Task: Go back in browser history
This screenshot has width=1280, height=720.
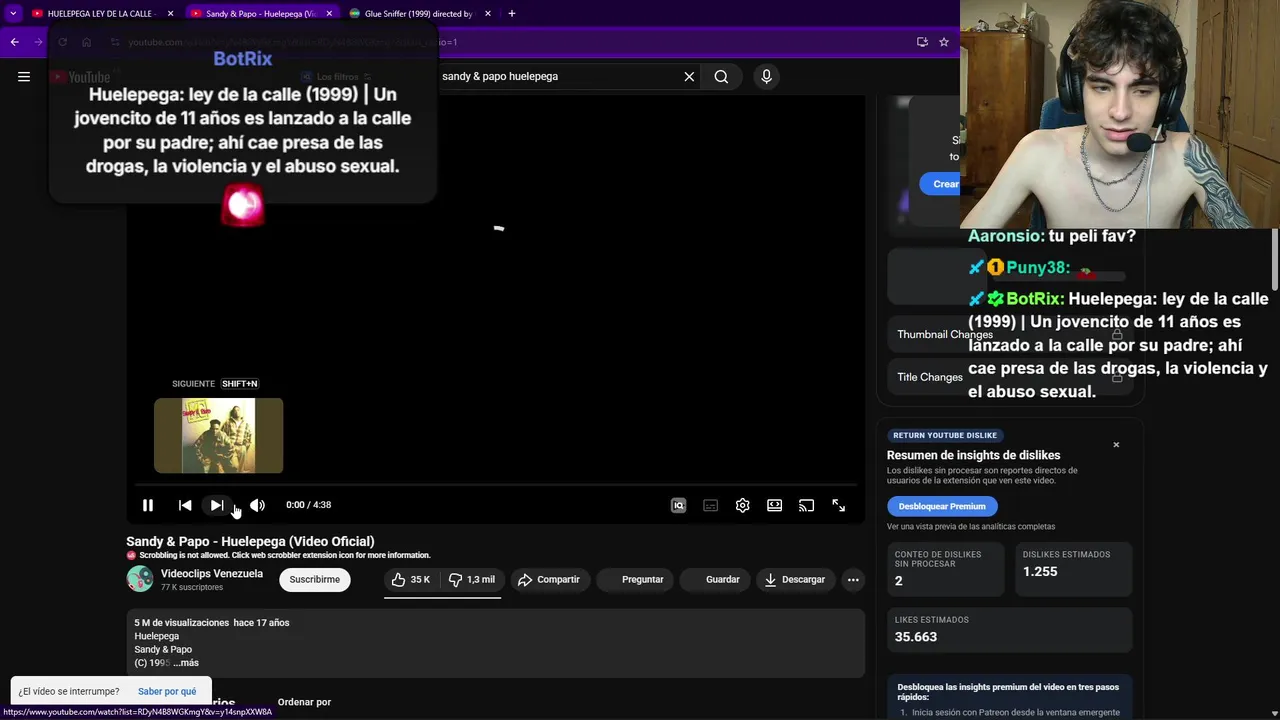Action: [x=15, y=42]
